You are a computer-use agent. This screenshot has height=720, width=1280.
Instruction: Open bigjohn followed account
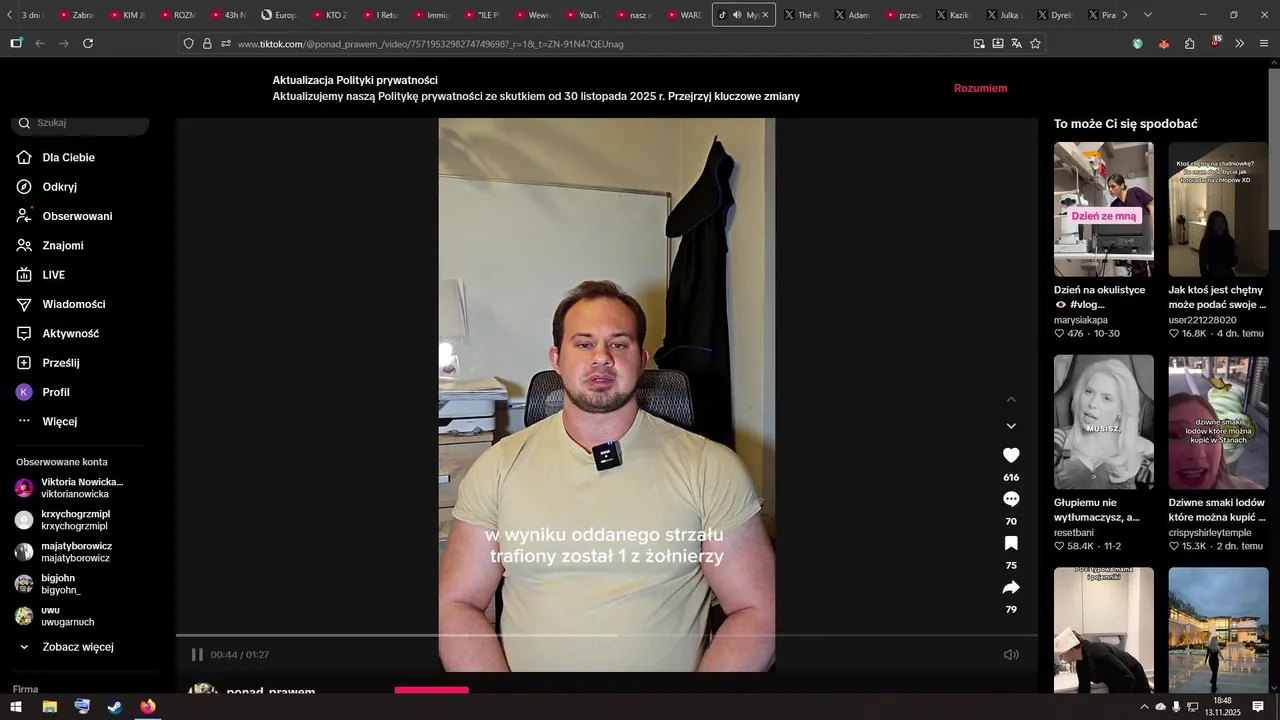pyautogui.click(x=48, y=584)
